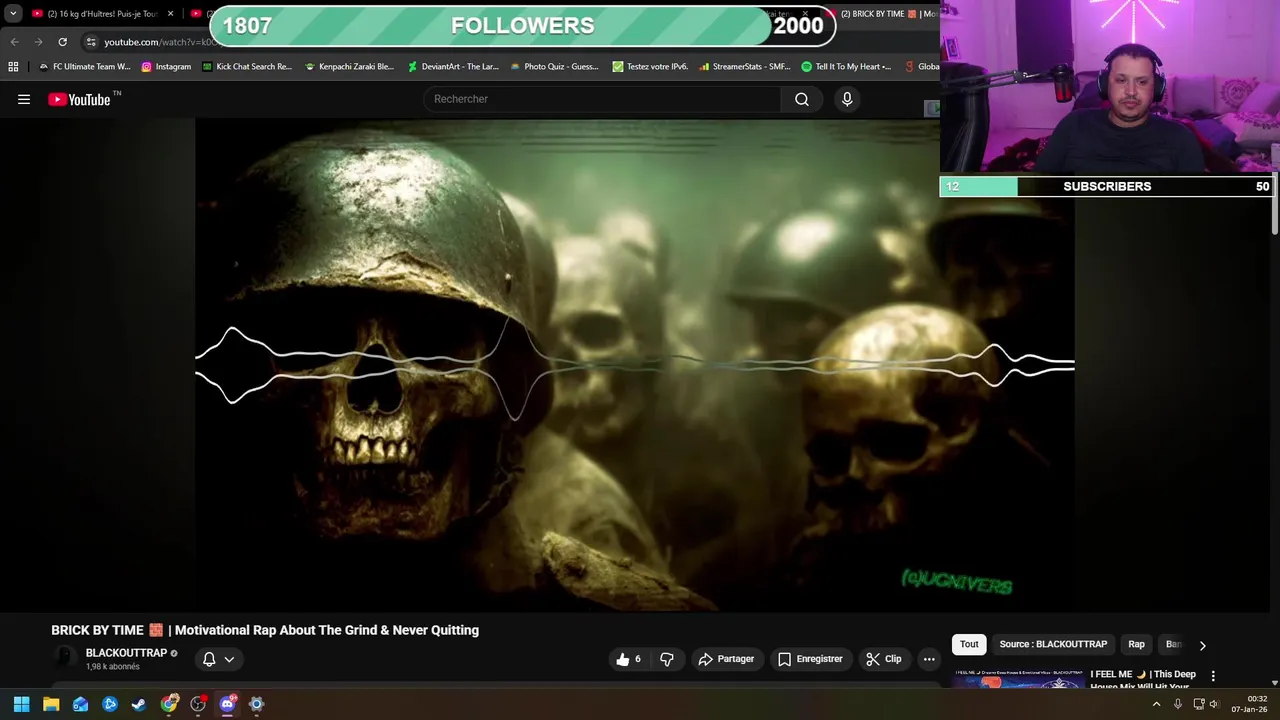1280x720 pixels.
Task: Click the 1,98 k abonnés subscriber count
Action: tap(113, 667)
